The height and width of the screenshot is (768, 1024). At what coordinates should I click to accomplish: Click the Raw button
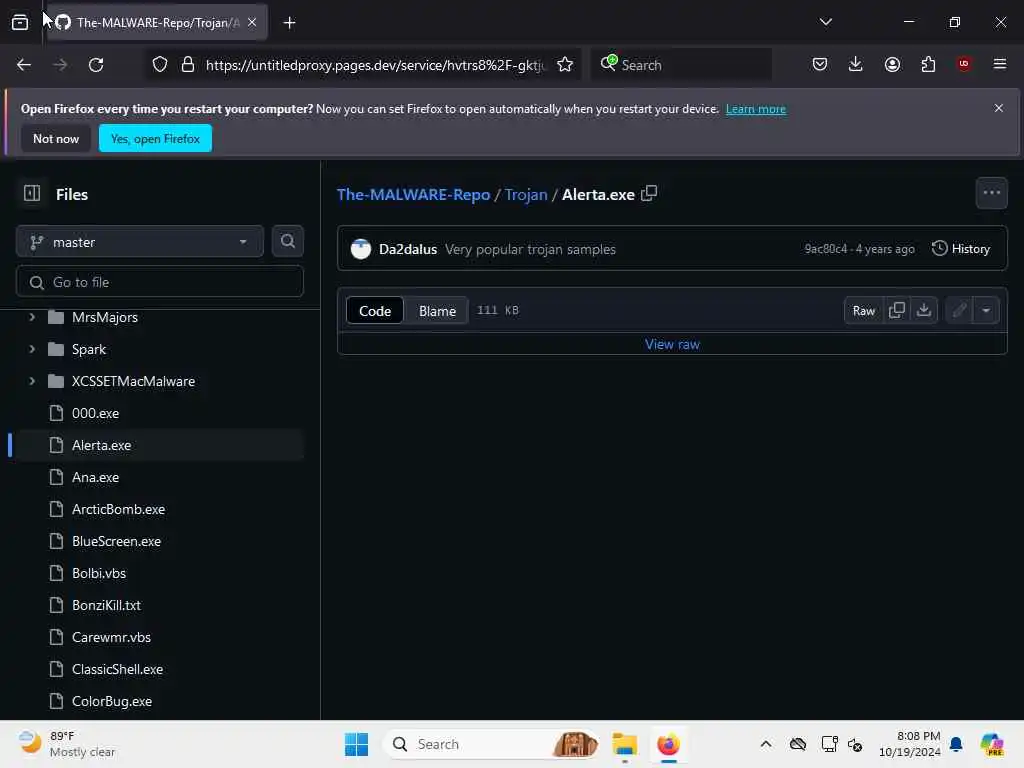tap(863, 310)
